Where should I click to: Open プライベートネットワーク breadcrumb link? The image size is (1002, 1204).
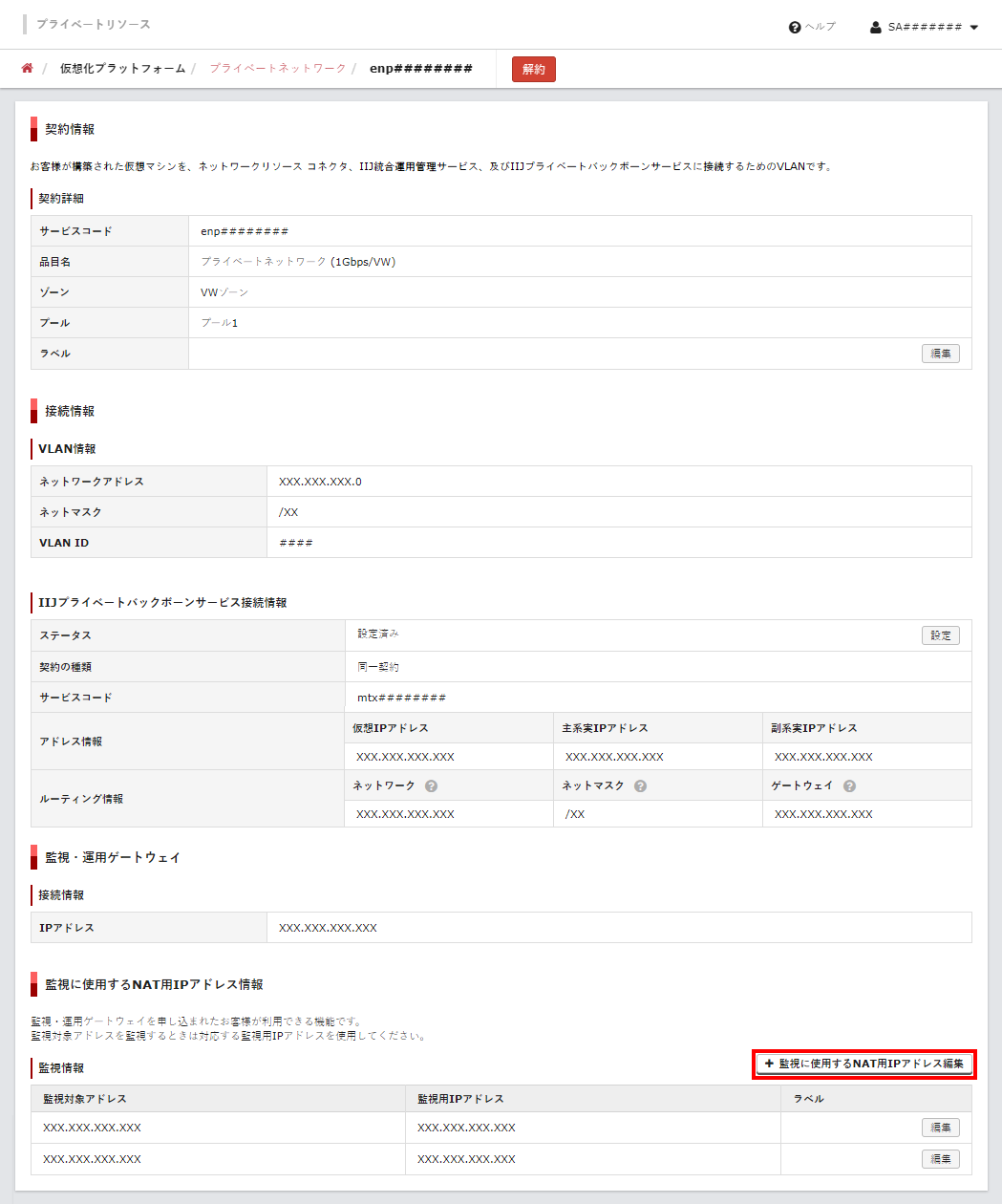277,69
